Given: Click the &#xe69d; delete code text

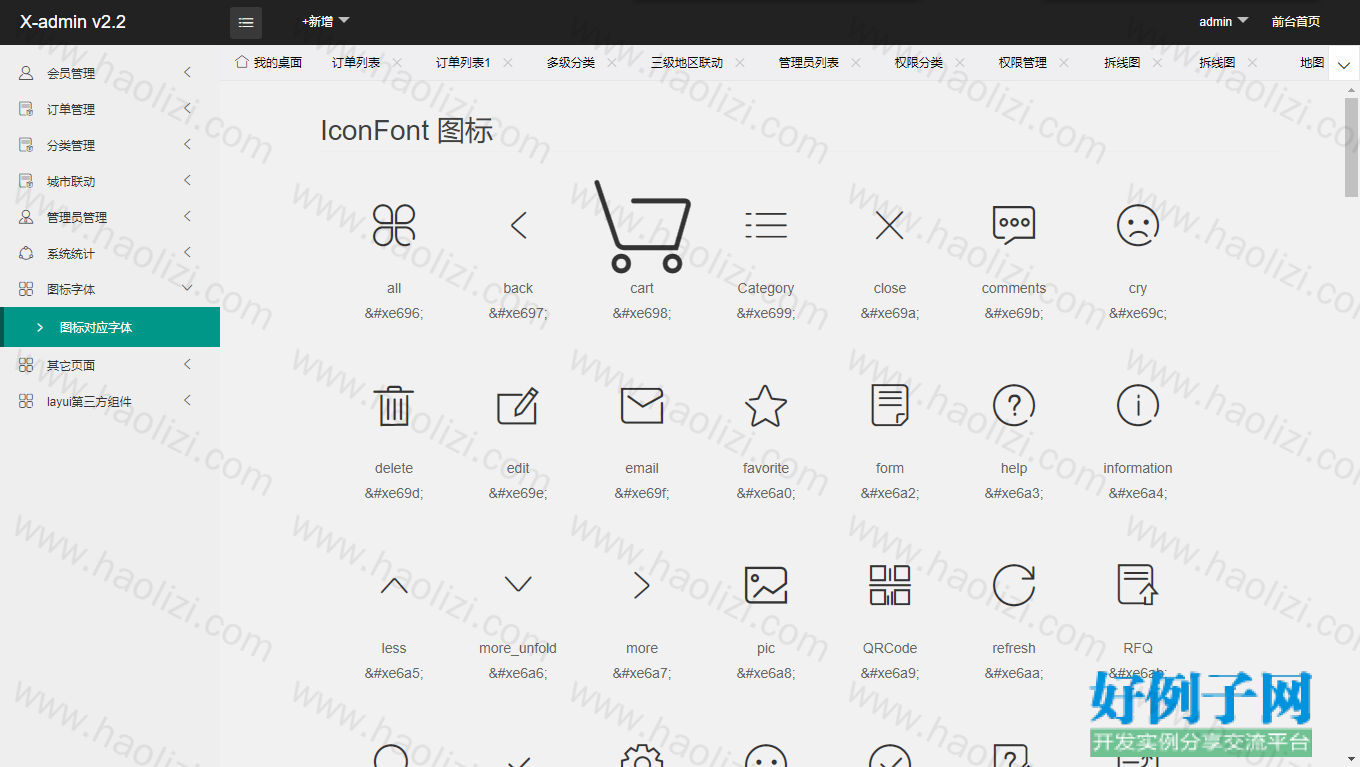Looking at the screenshot, I should tap(394, 493).
